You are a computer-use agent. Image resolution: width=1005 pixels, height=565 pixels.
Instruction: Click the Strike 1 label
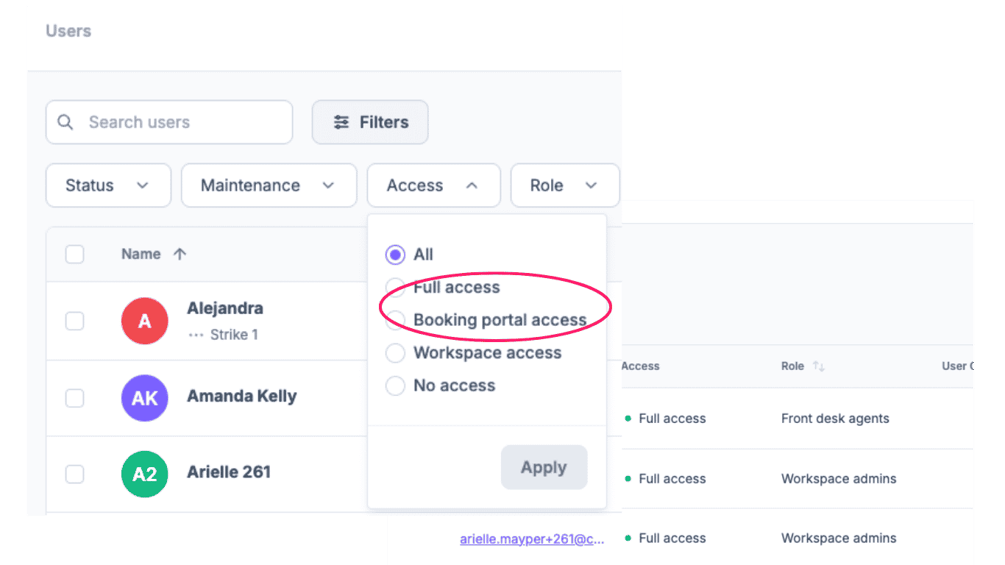[x=234, y=335]
